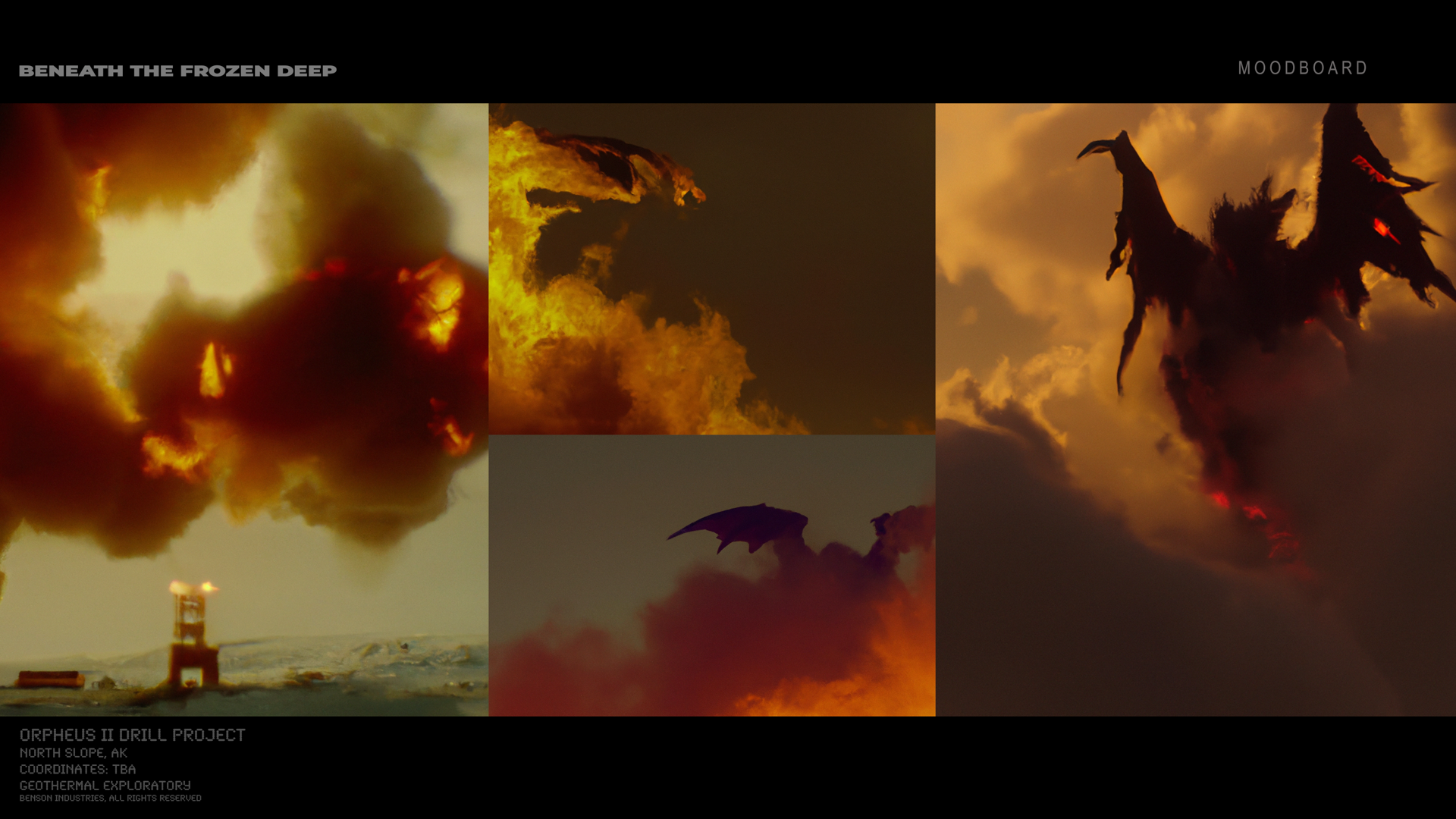Click the "GEOTHERMAL EXPLORATORY" text
Screen dimensions: 1456x819
[x=105, y=786]
